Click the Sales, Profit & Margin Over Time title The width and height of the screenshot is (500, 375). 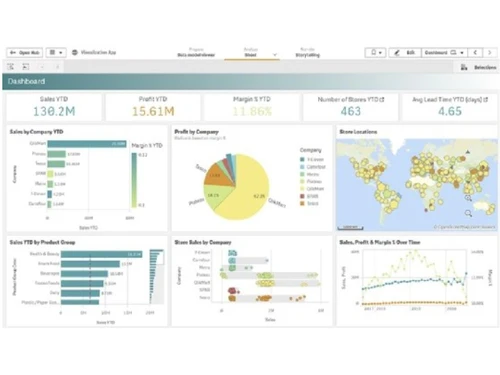(x=380, y=242)
